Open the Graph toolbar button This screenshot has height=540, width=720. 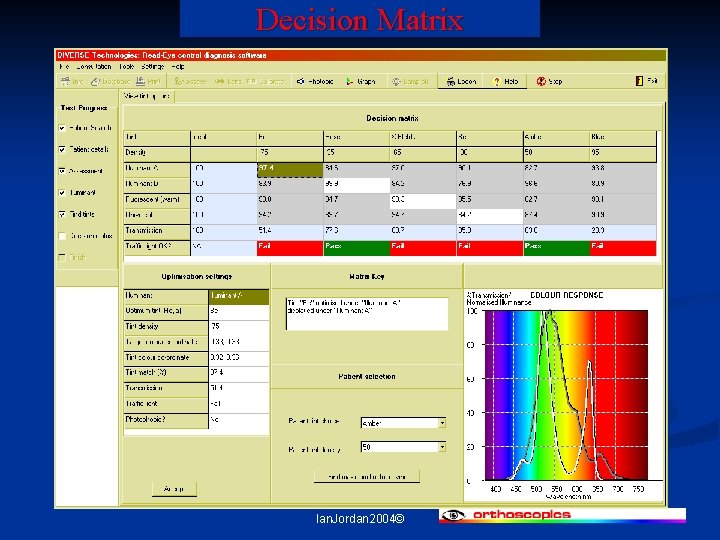360,81
